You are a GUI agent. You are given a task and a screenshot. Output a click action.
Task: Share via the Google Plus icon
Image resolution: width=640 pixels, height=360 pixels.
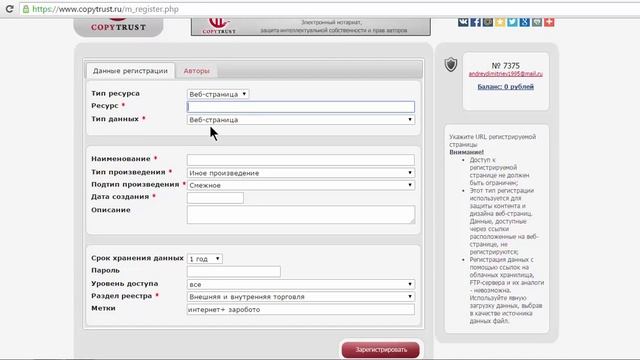pos(524,22)
